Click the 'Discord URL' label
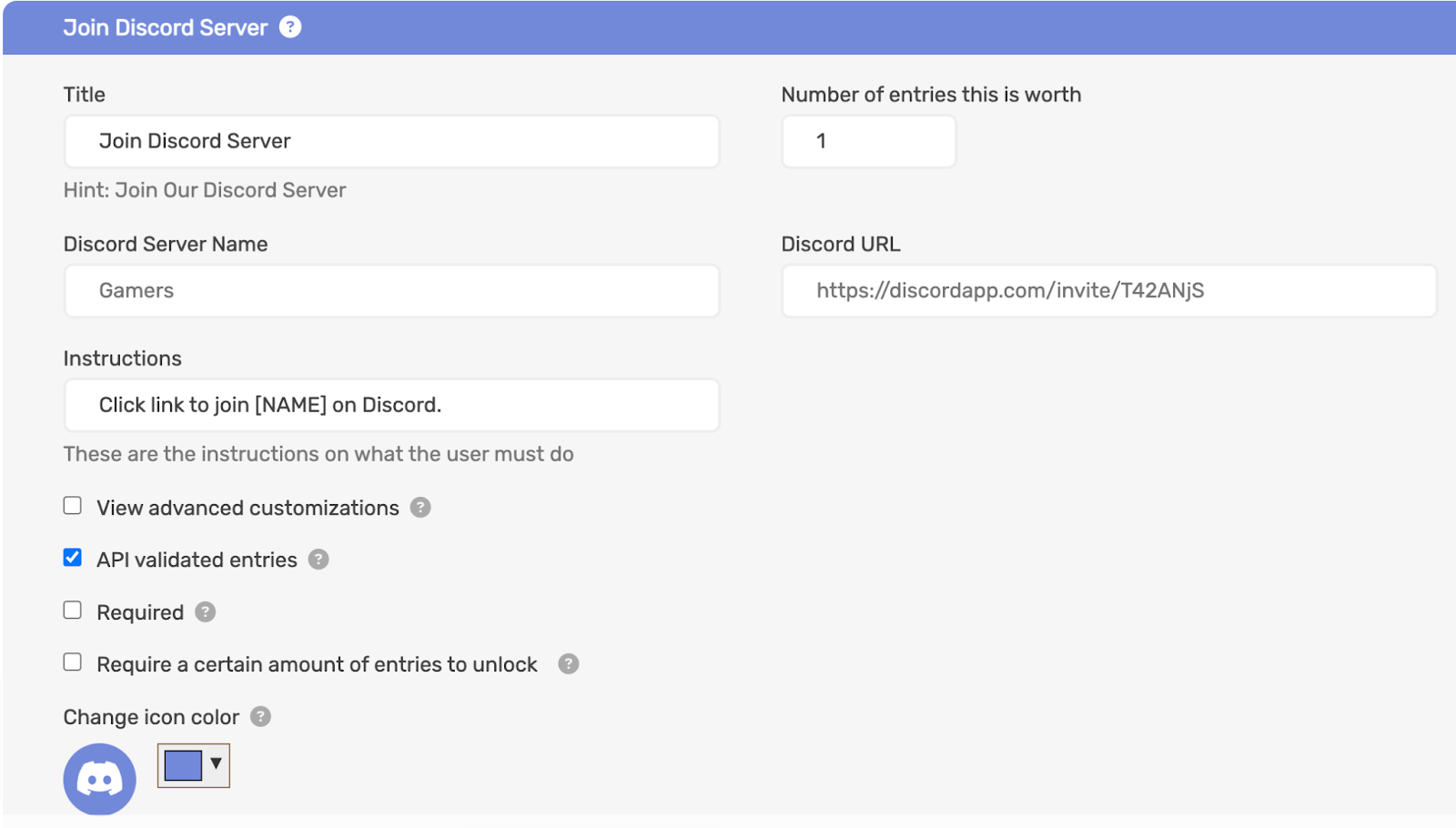Screen dimensions: 1456x828 point(841,244)
